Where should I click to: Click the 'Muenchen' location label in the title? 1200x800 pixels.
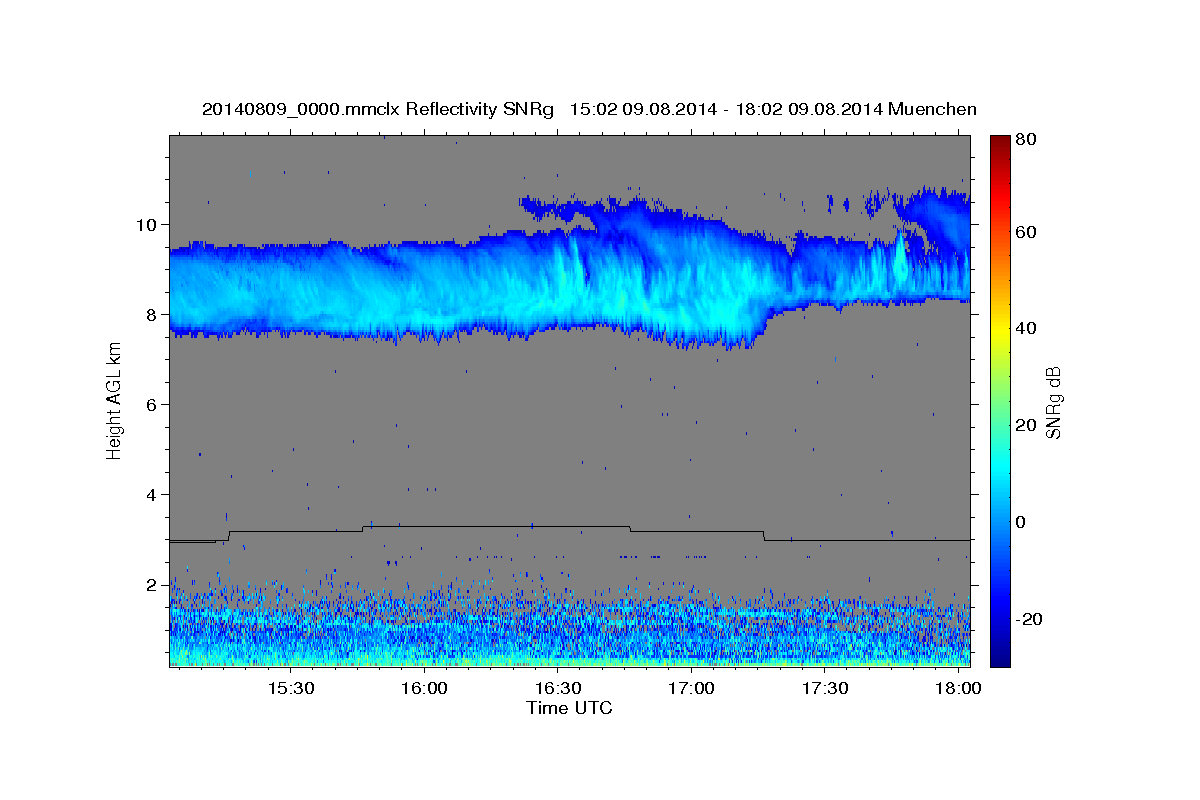(932, 109)
